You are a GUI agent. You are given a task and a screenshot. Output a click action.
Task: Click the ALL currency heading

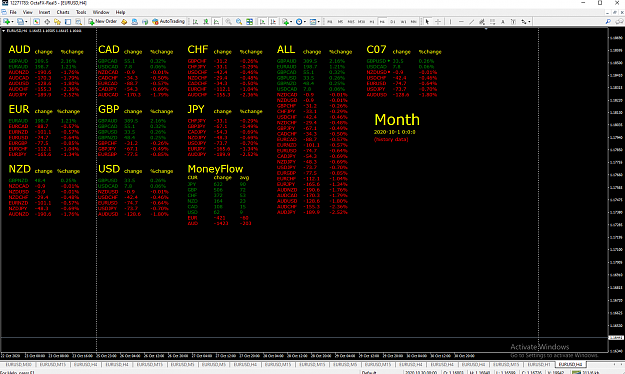pyautogui.click(x=286, y=49)
